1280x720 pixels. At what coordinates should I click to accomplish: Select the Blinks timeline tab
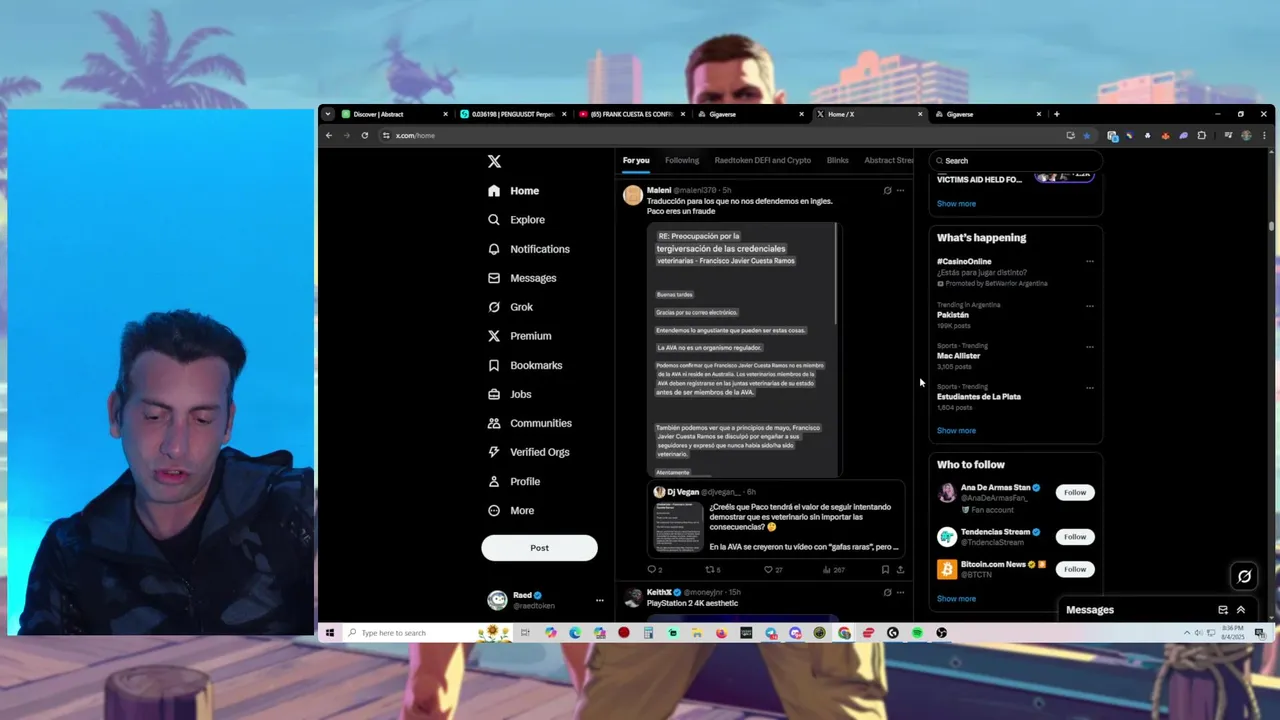click(837, 161)
